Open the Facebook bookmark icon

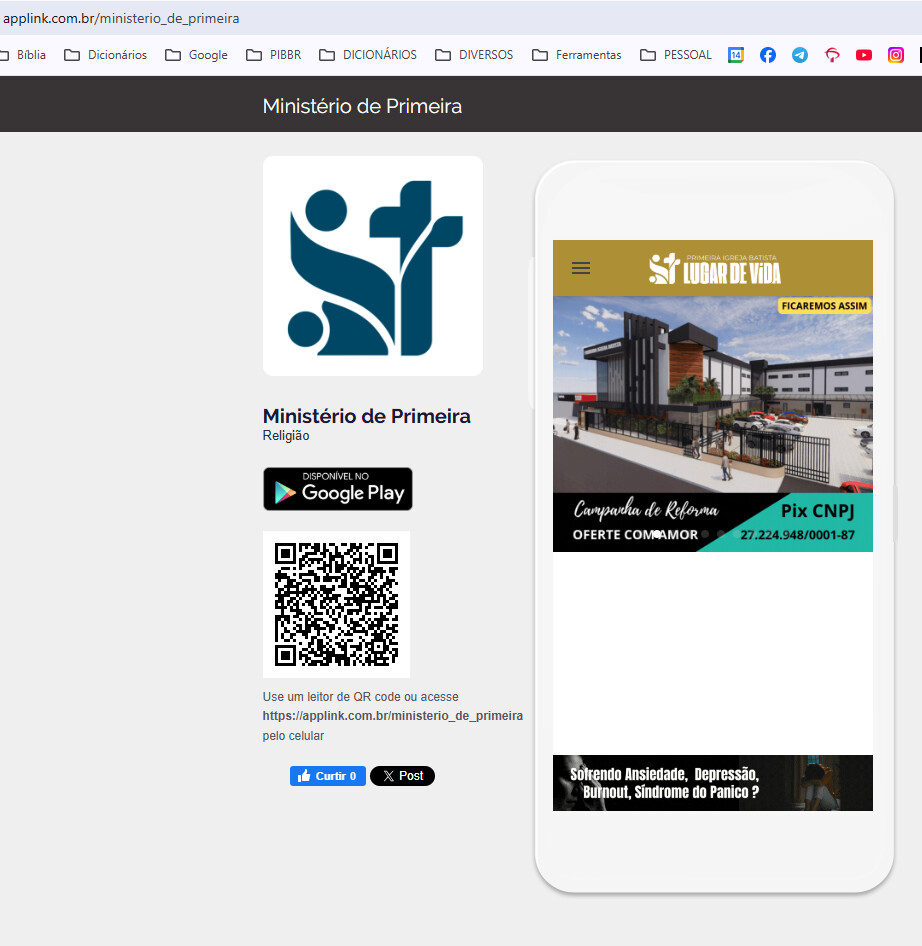(x=768, y=55)
